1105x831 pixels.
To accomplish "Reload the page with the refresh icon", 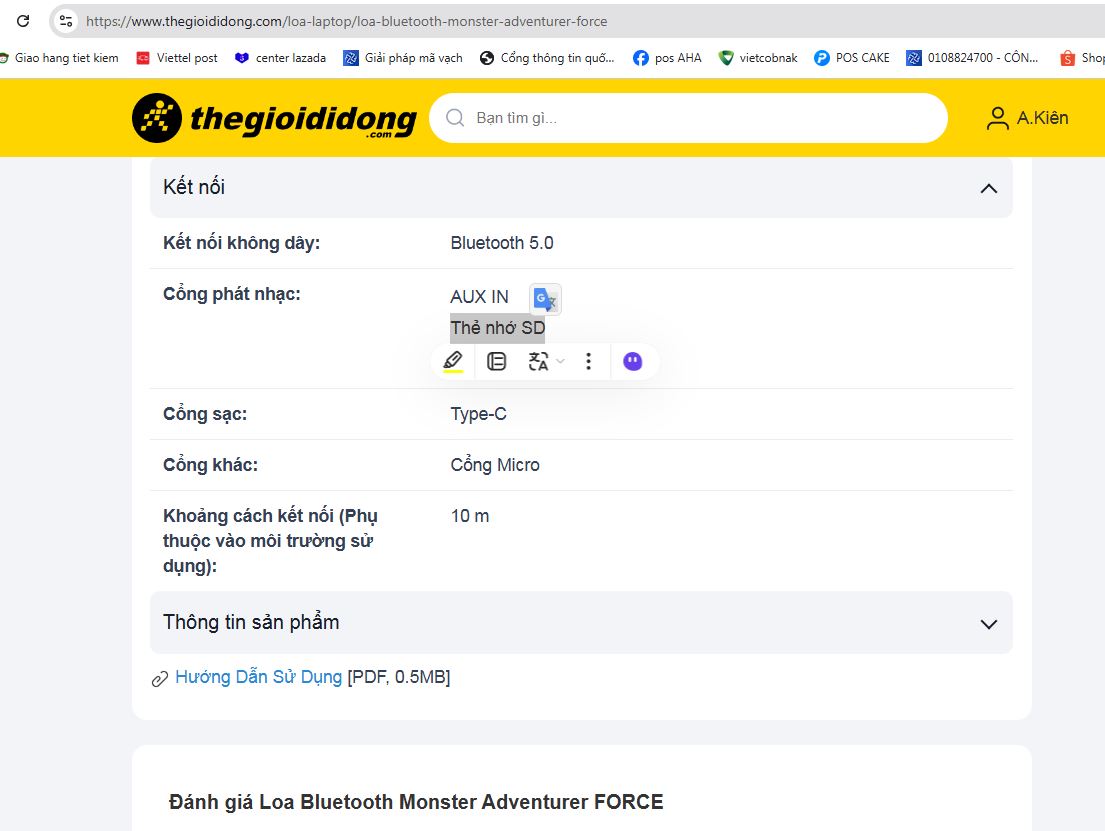I will (23, 21).
